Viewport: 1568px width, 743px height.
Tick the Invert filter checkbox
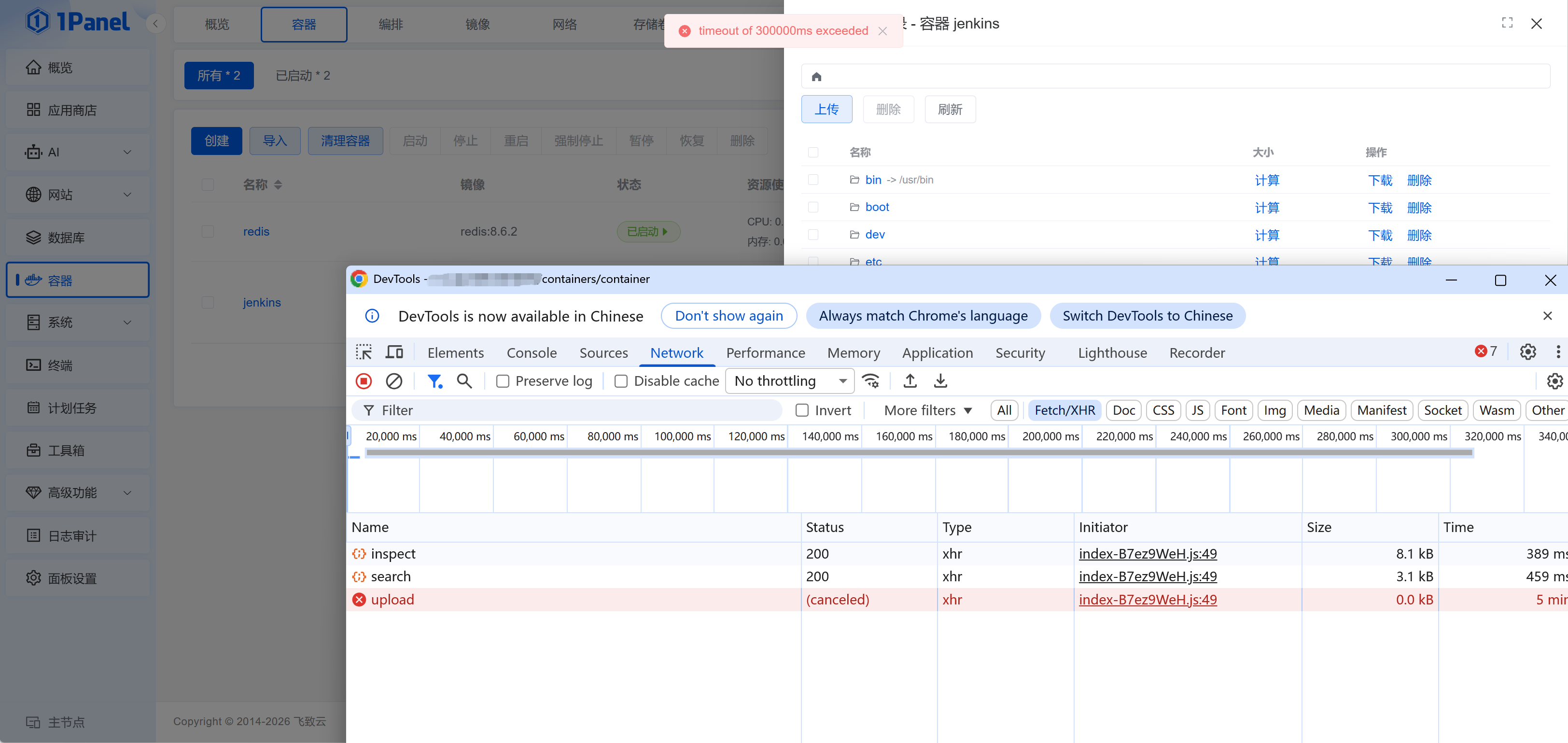802,410
